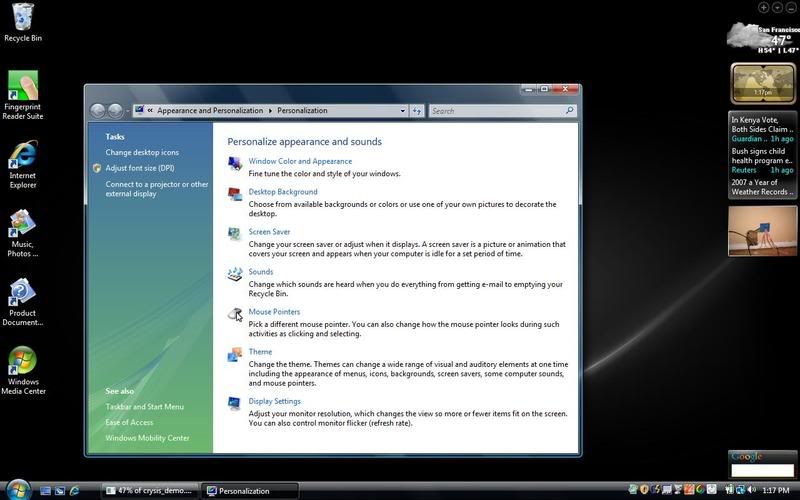Click the Back arrow in Personalization window
Viewport: 800px width, 500px height.
point(97,110)
